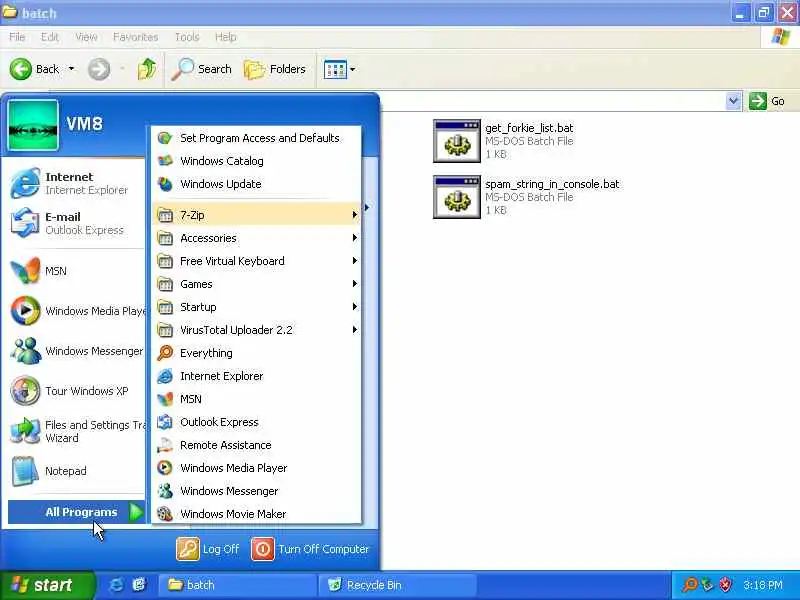Viewport: 800px width, 600px height.
Task: Open Search in the Explorer toolbar
Action: point(202,69)
